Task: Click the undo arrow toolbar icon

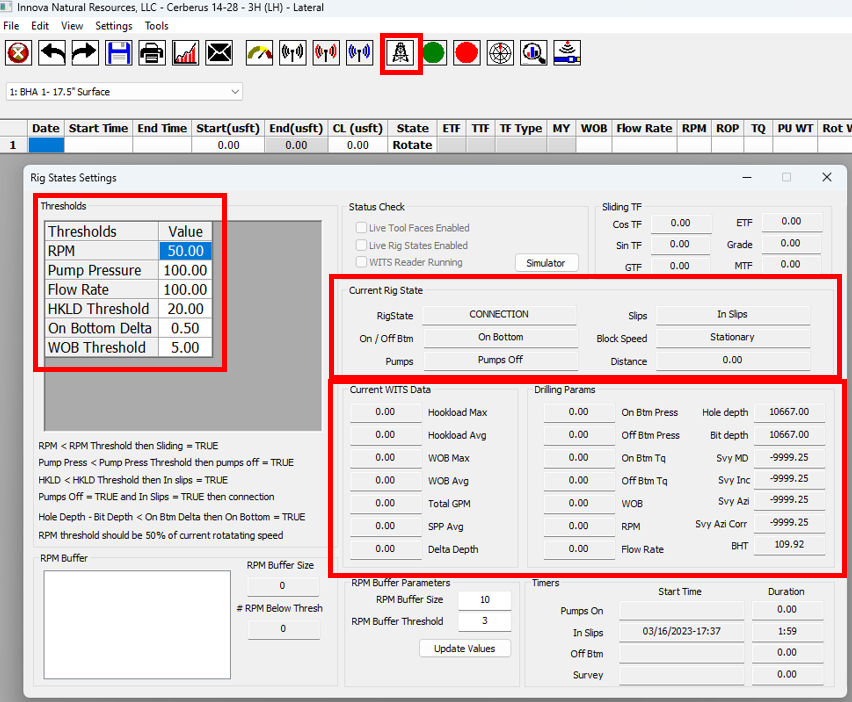Action: pyautogui.click(x=52, y=53)
